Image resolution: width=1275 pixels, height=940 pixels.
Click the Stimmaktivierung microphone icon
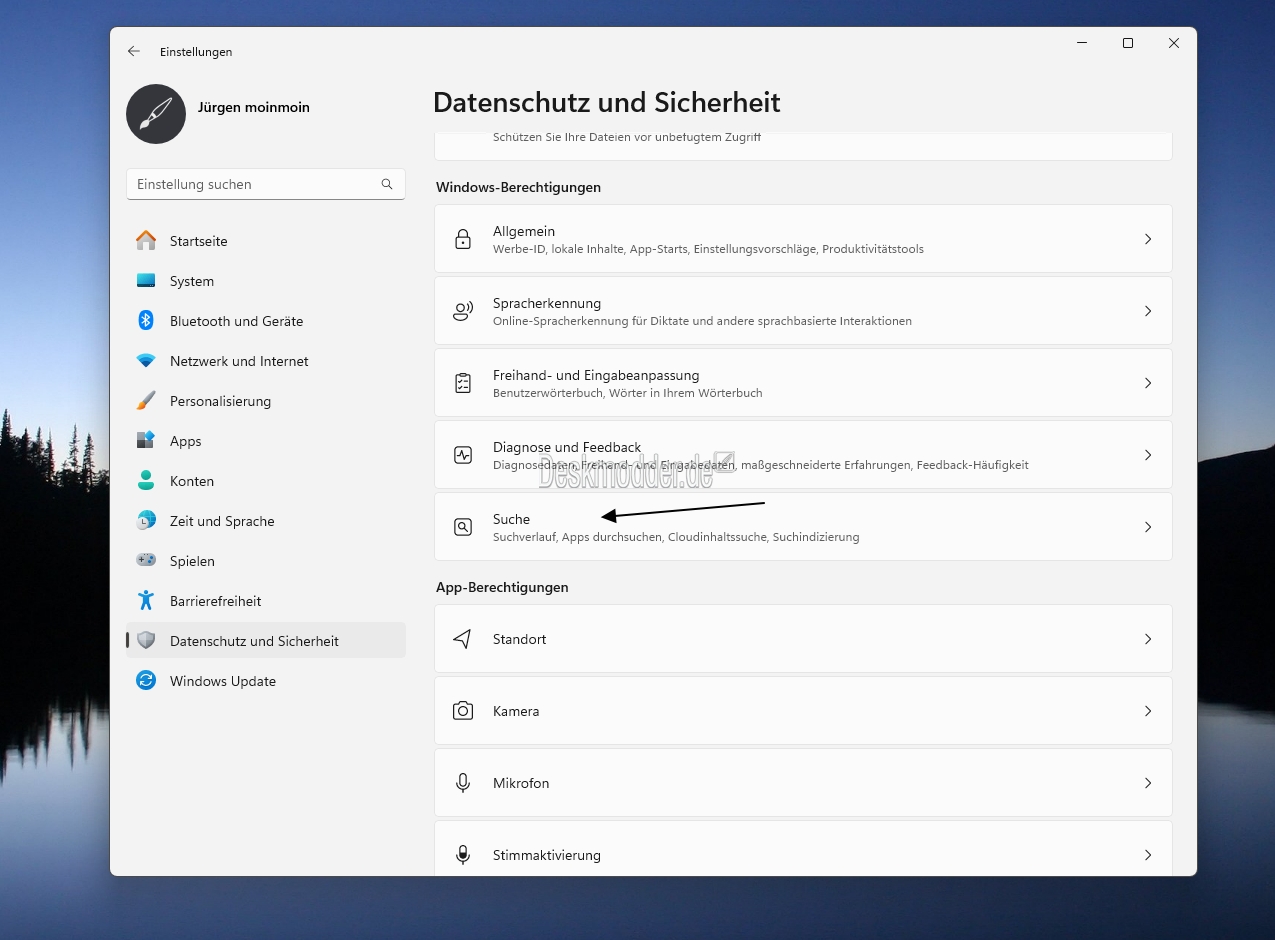(x=463, y=855)
